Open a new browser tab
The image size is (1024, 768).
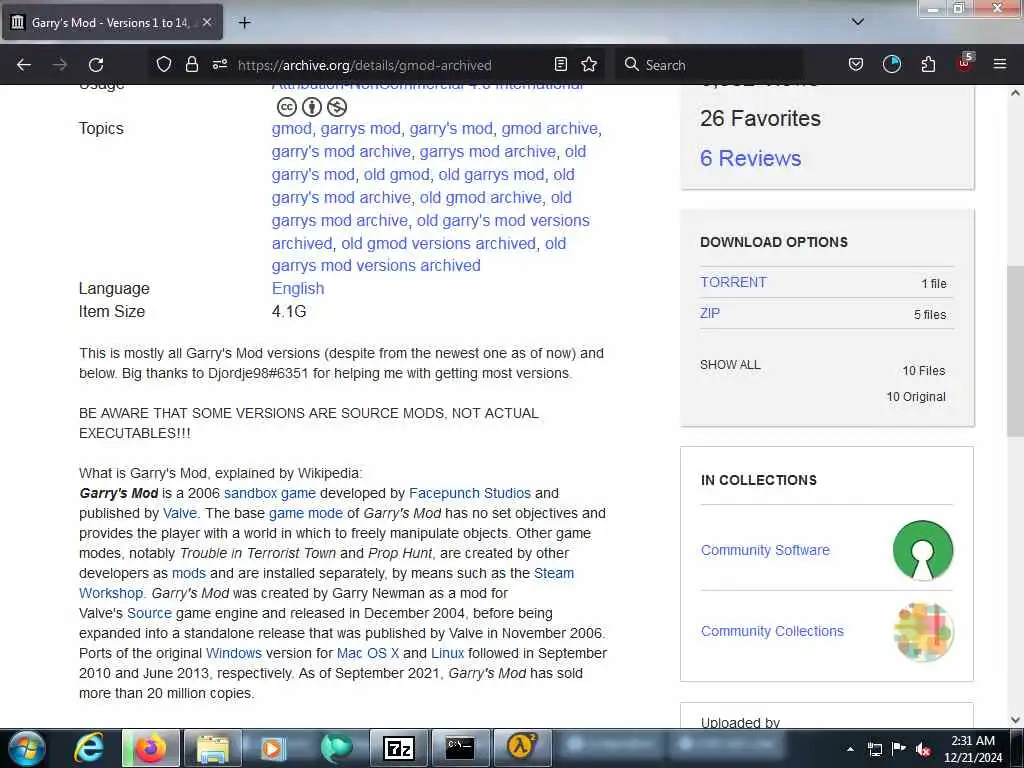244,23
